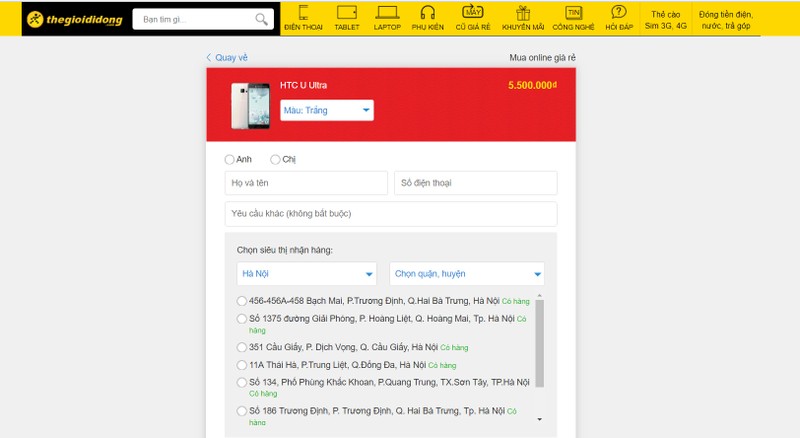The width and height of the screenshot is (800, 438).
Task: Open Thẻ cào Sim 3G, 4G menu
Action: point(666,19)
